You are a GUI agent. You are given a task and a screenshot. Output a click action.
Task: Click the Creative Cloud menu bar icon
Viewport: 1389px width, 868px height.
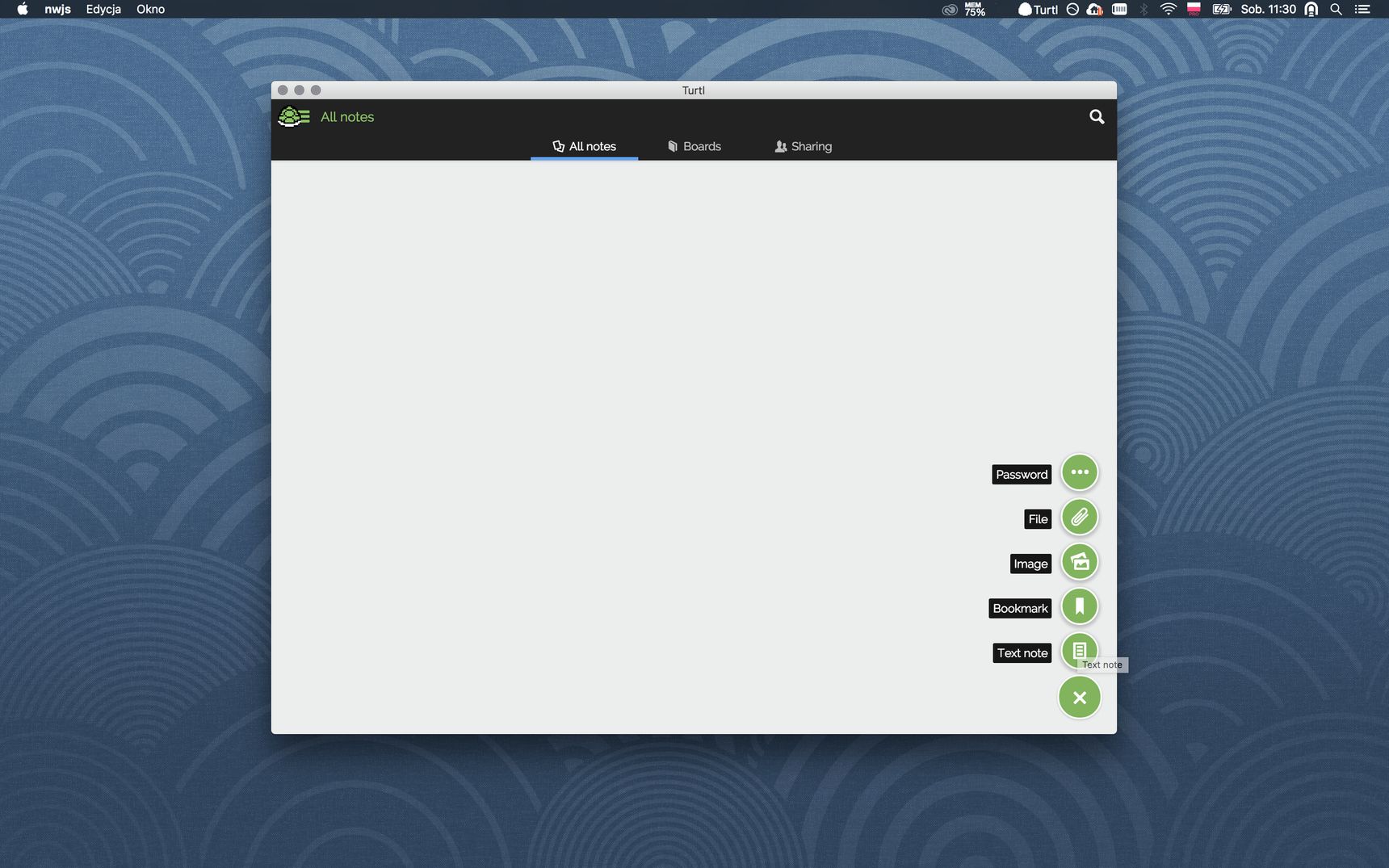950,9
